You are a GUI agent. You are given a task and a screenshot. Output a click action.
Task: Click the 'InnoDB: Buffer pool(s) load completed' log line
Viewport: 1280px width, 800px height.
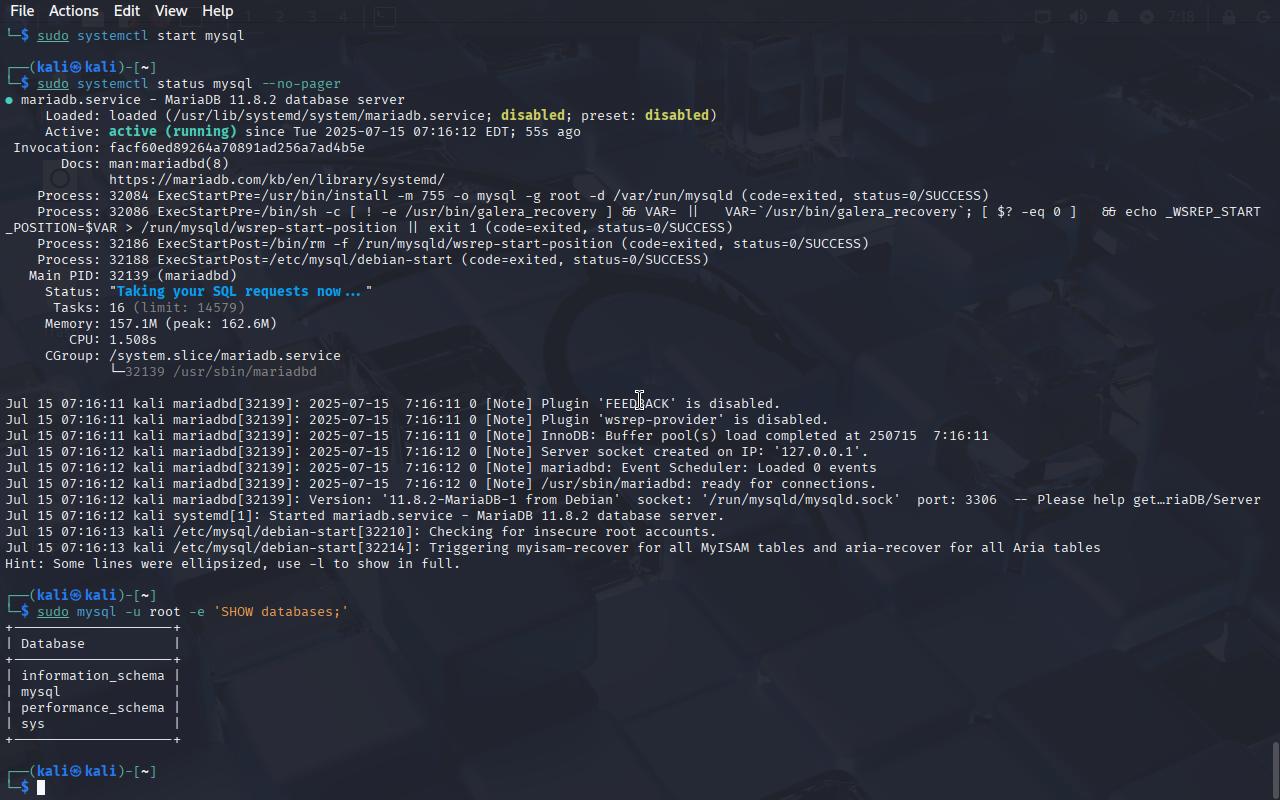point(497,436)
